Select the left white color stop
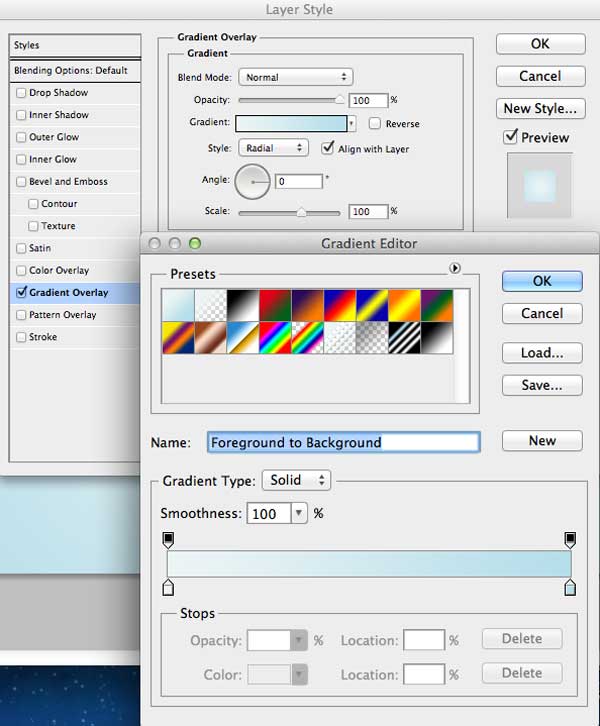The height and width of the screenshot is (726, 600). click(x=168, y=587)
